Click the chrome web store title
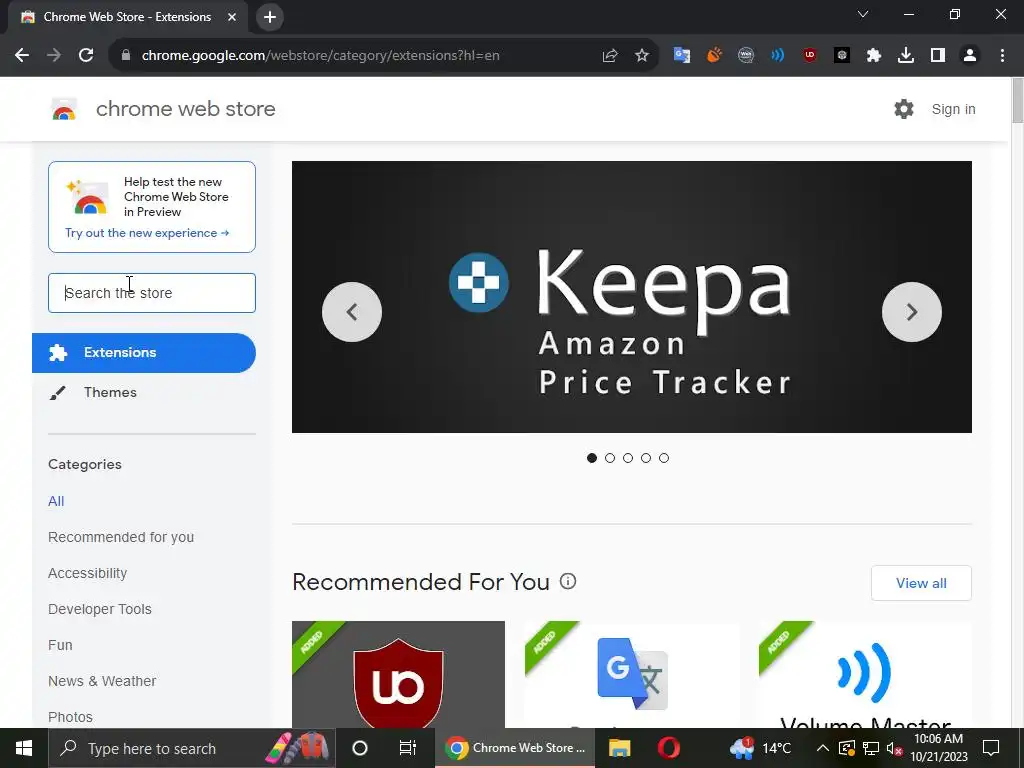This screenshot has width=1024, height=768. (185, 109)
